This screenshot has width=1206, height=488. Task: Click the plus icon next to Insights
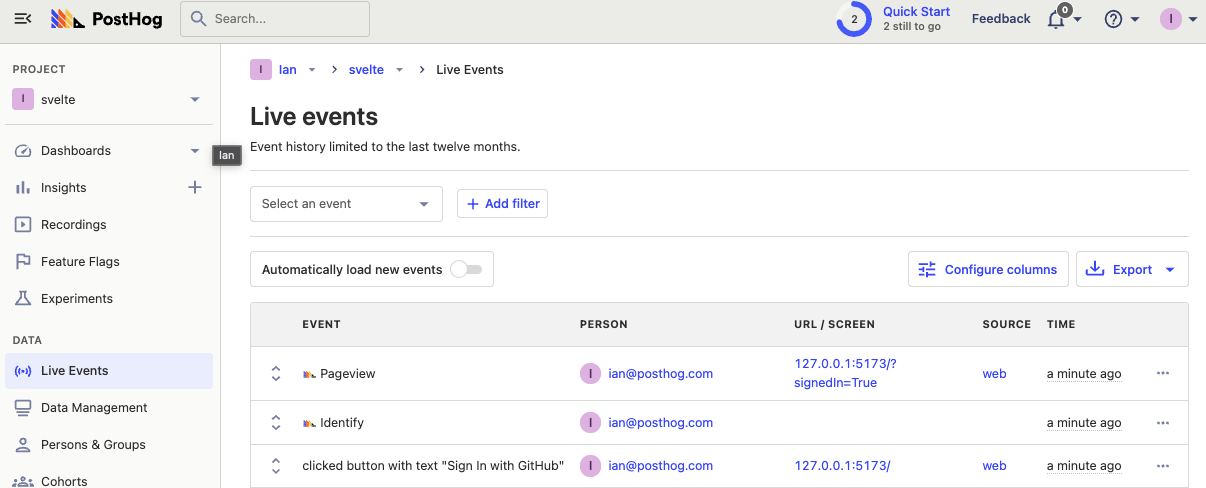195,187
